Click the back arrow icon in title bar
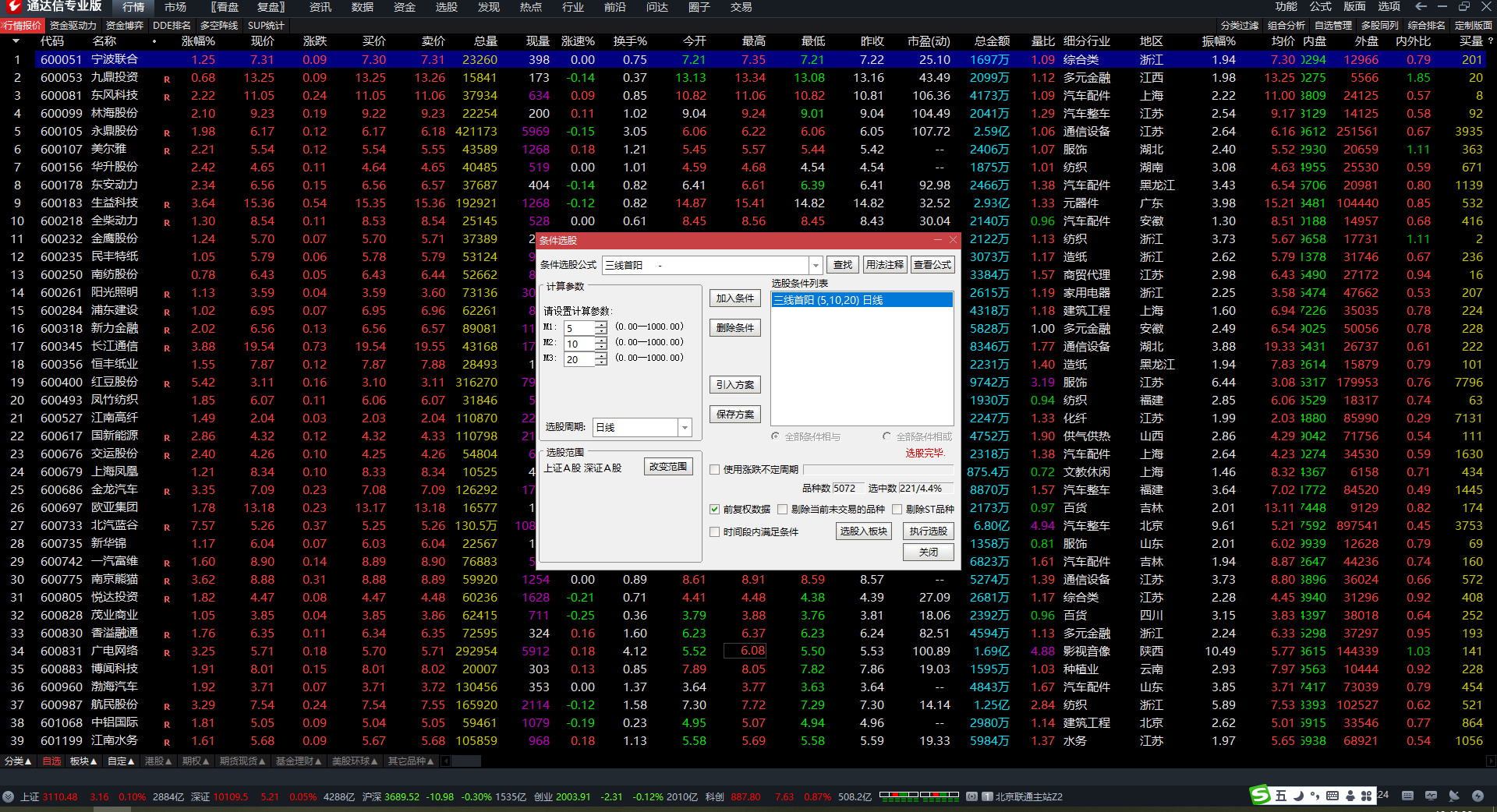The height and width of the screenshot is (812, 1497). 1421,7
